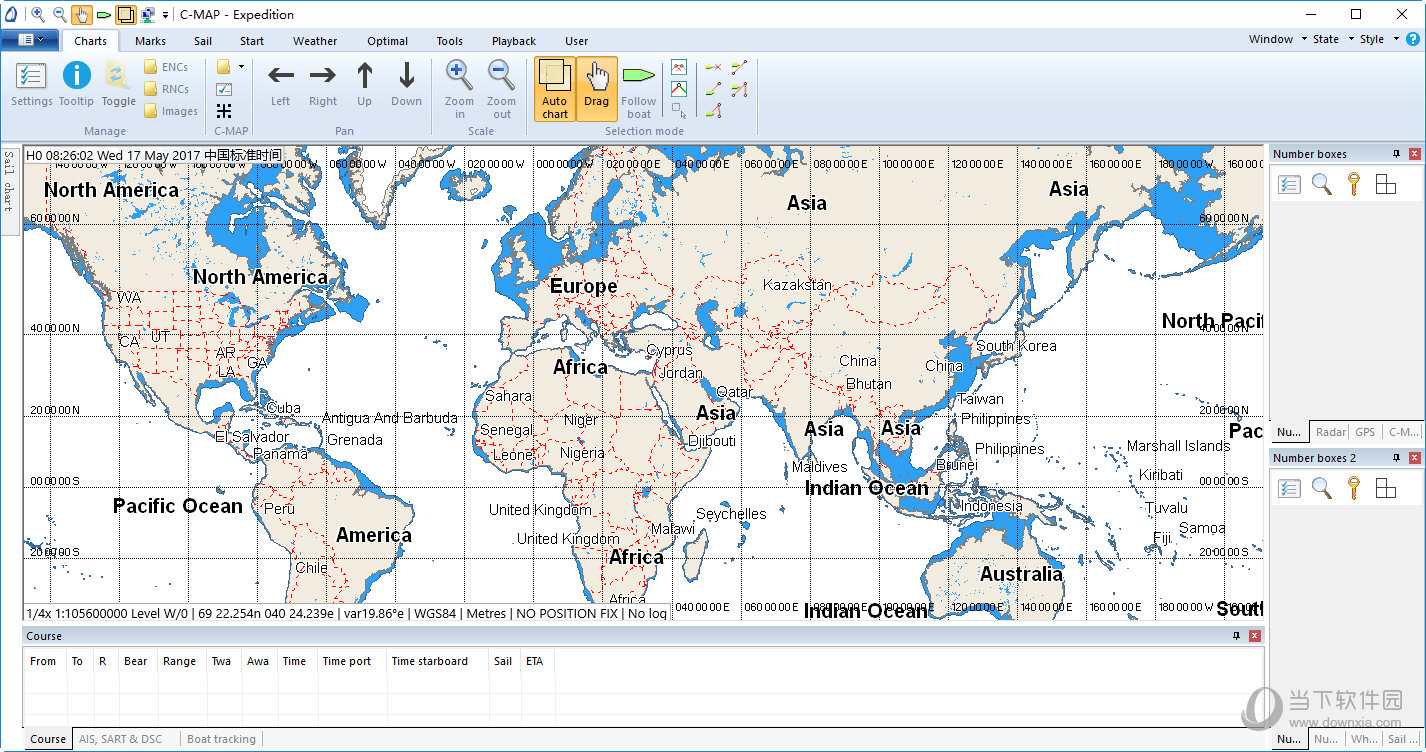Toggle Drag selection mode
Screen dimensions: 1426x752
coord(597,88)
